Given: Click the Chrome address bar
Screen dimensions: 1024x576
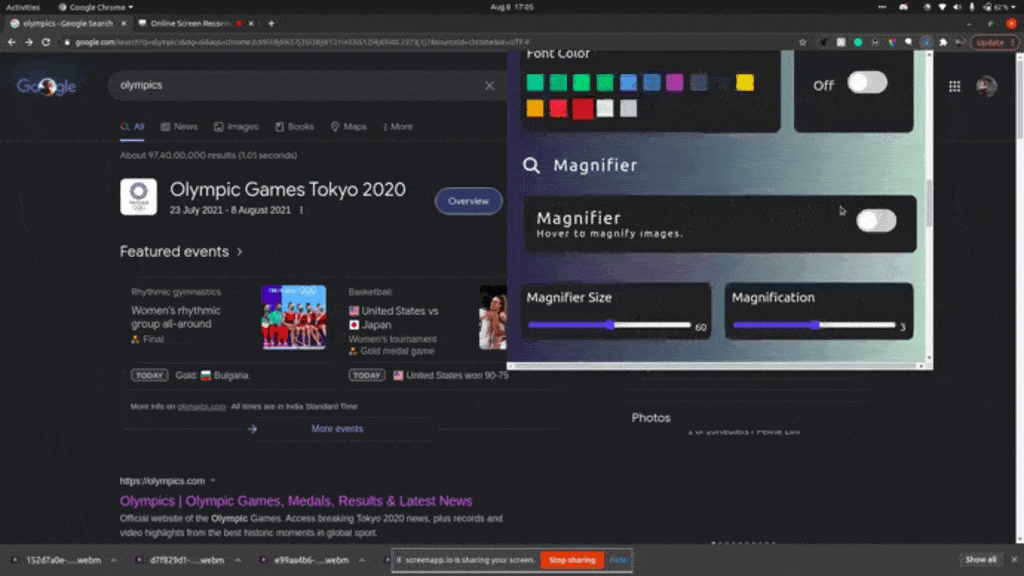Looking at the screenshot, I should pos(431,42).
